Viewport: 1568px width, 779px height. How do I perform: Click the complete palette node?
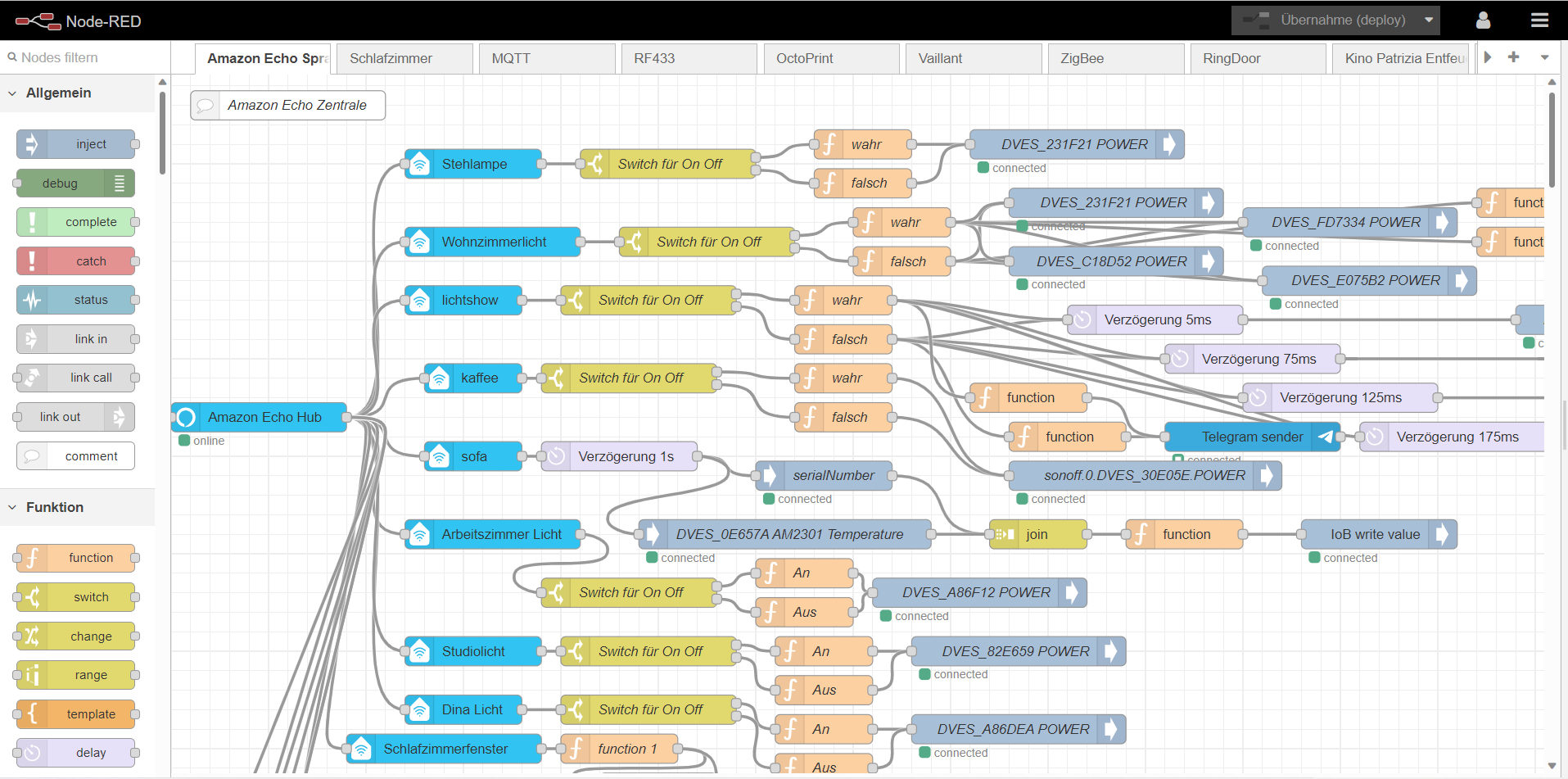coord(75,222)
